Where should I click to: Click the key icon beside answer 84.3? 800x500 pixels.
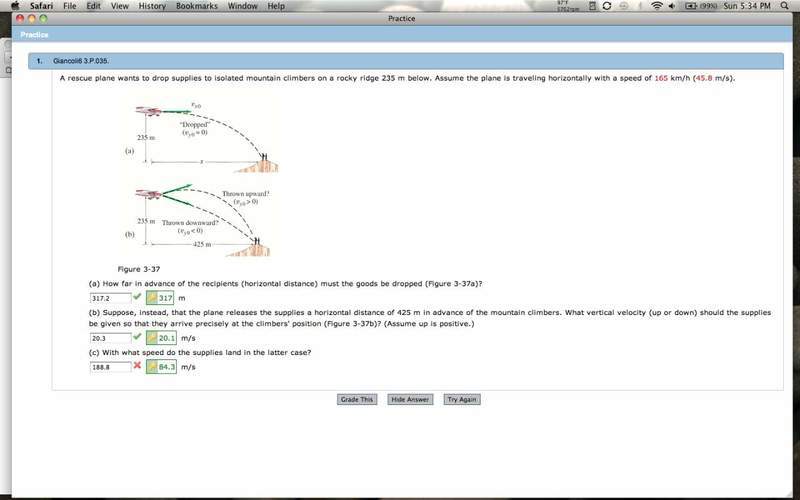pos(152,367)
